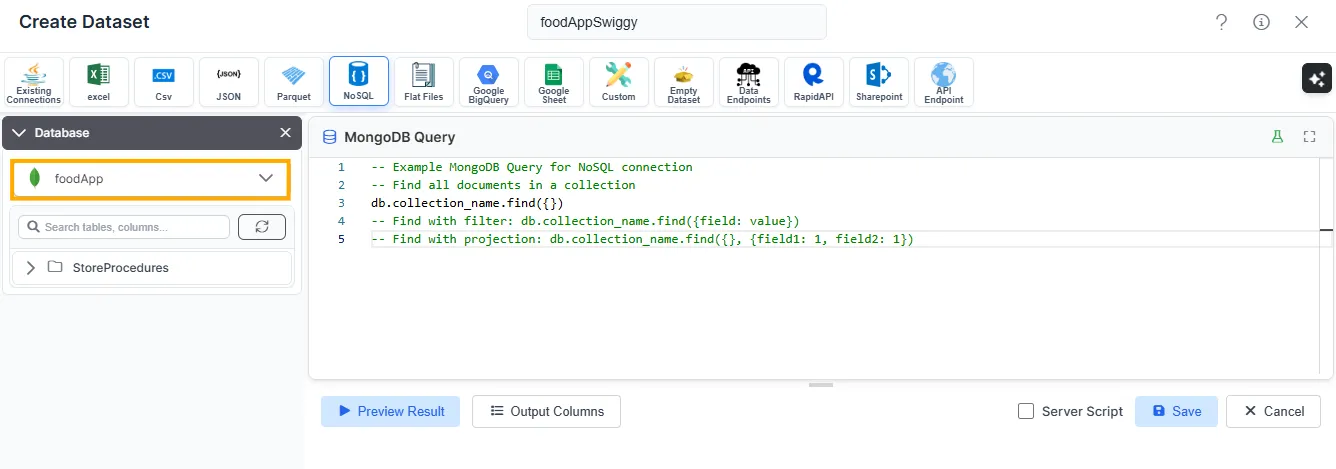Select the excel data source

click(x=99, y=82)
